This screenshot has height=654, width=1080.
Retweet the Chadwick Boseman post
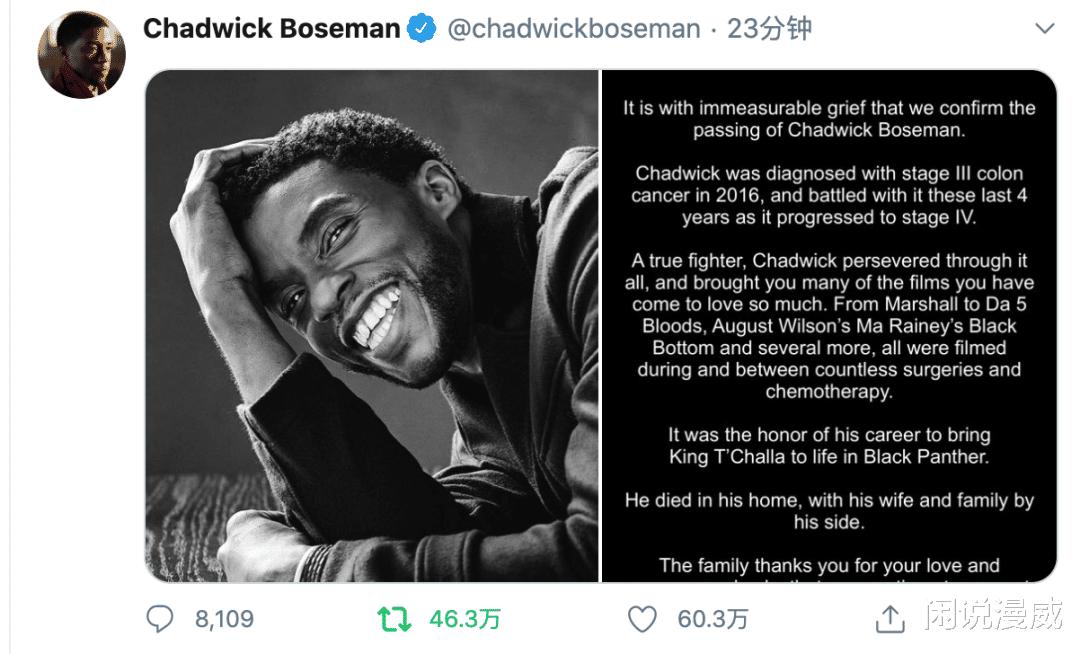pyautogui.click(x=394, y=620)
